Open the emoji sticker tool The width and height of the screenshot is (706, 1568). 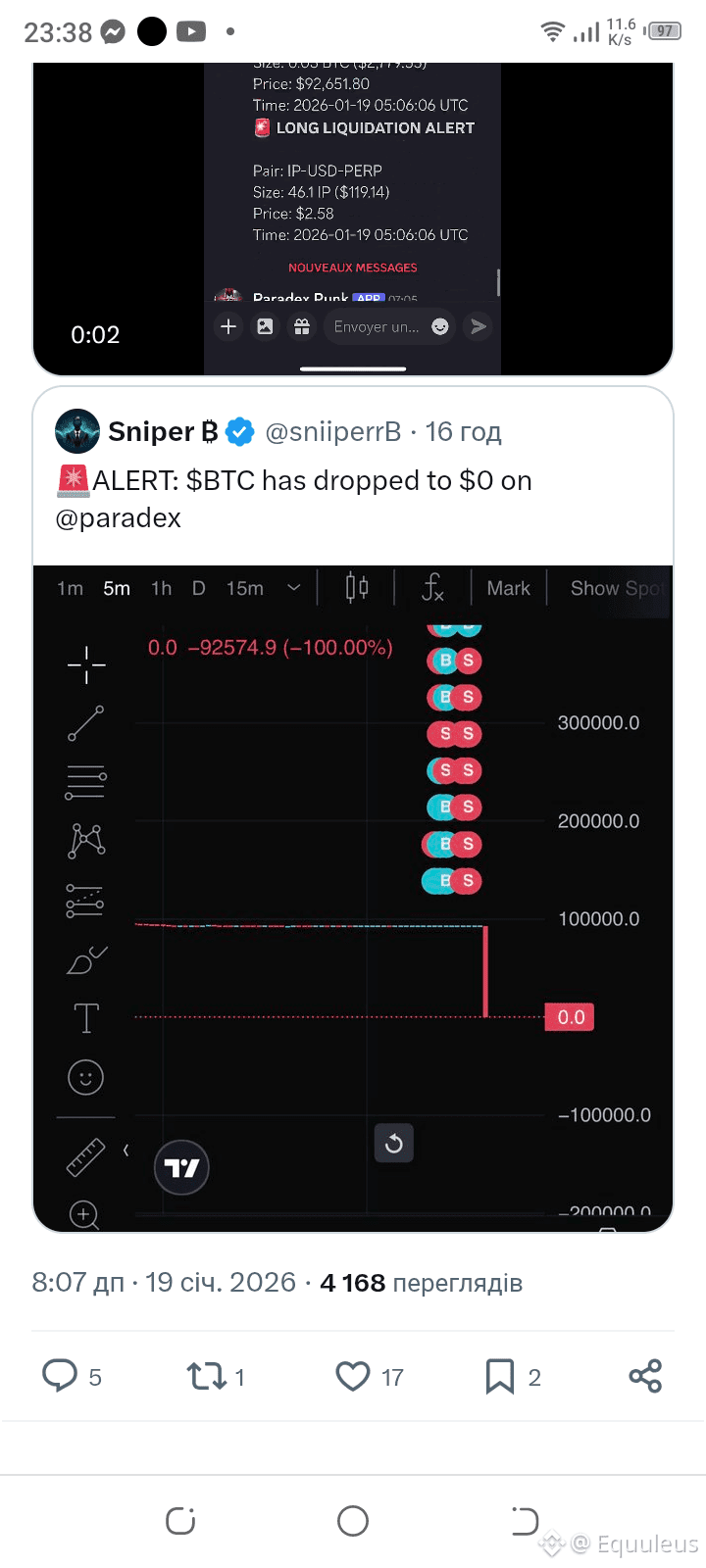click(x=86, y=1077)
